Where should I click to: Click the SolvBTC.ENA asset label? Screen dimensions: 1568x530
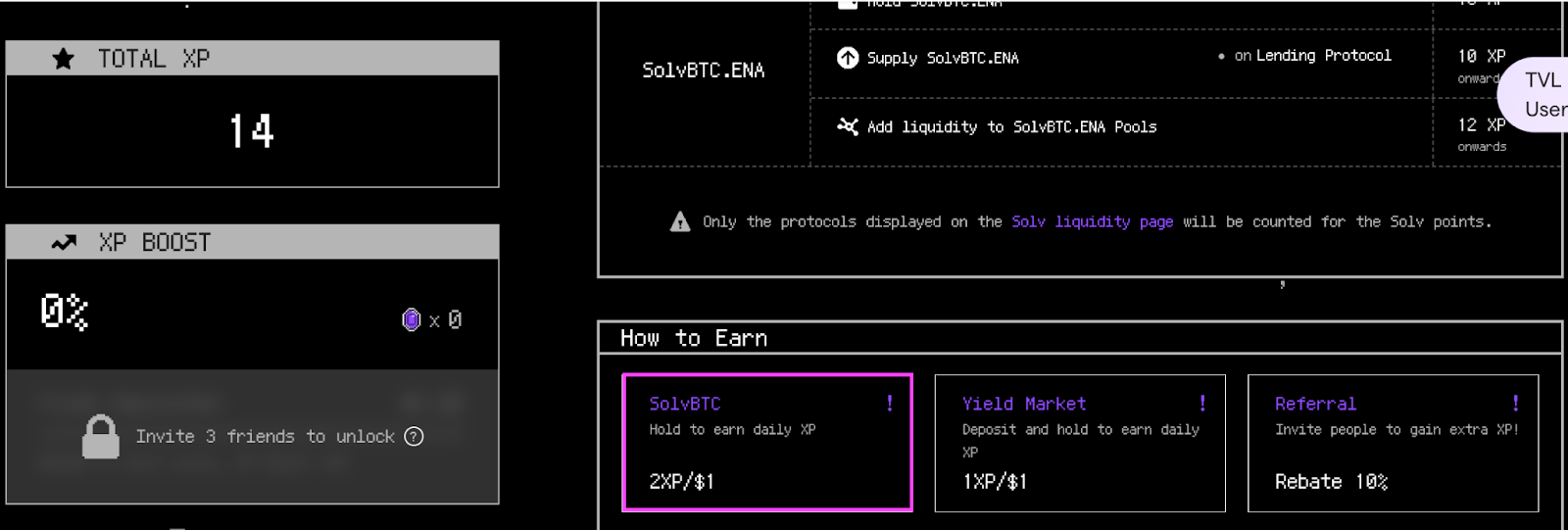pyautogui.click(x=704, y=71)
